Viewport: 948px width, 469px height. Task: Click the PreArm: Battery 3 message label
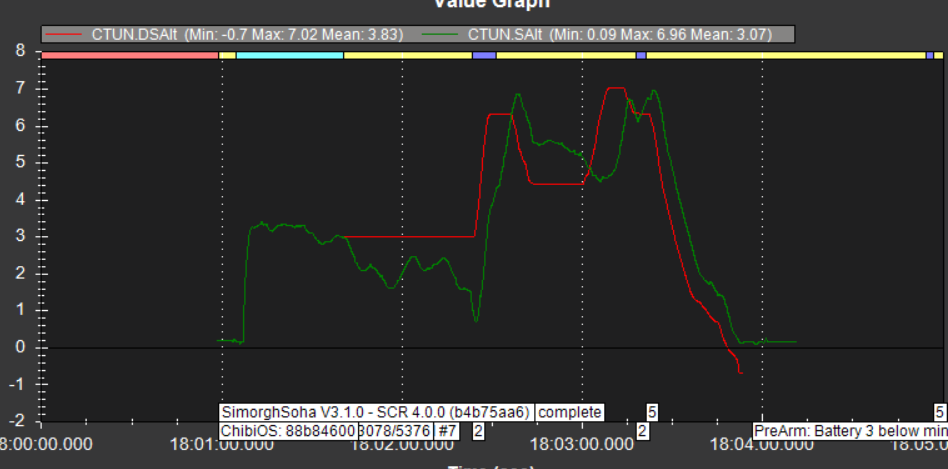click(x=849, y=432)
